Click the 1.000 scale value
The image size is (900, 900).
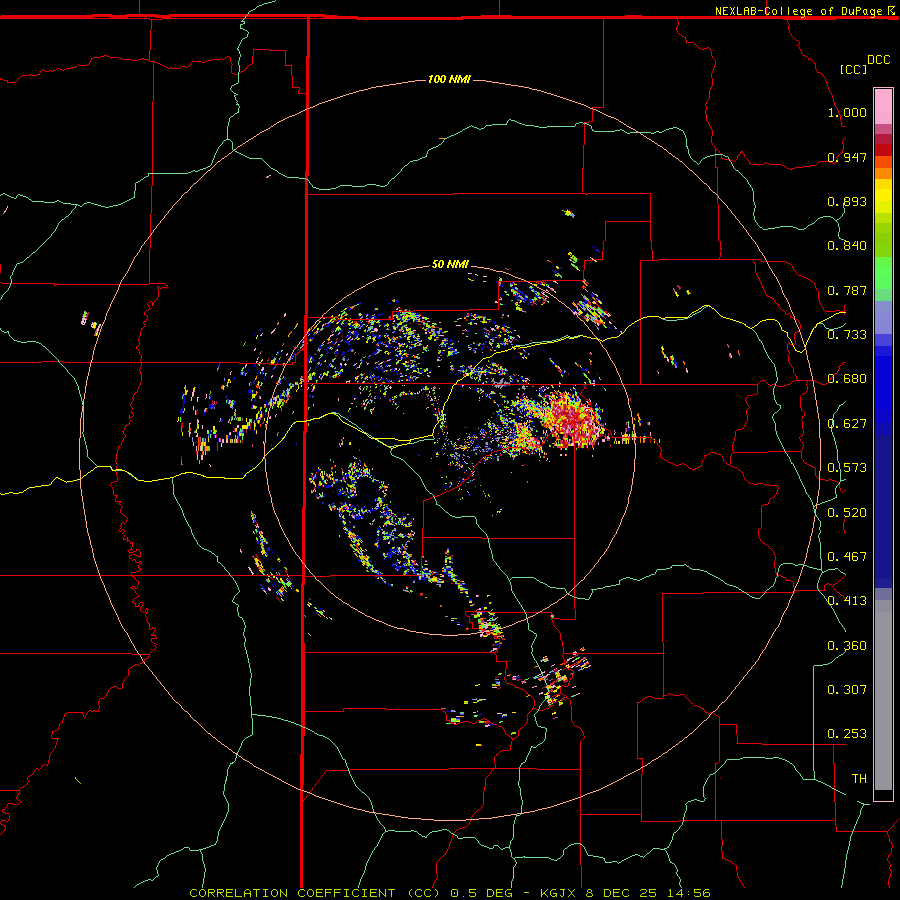[x=847, y=112]
